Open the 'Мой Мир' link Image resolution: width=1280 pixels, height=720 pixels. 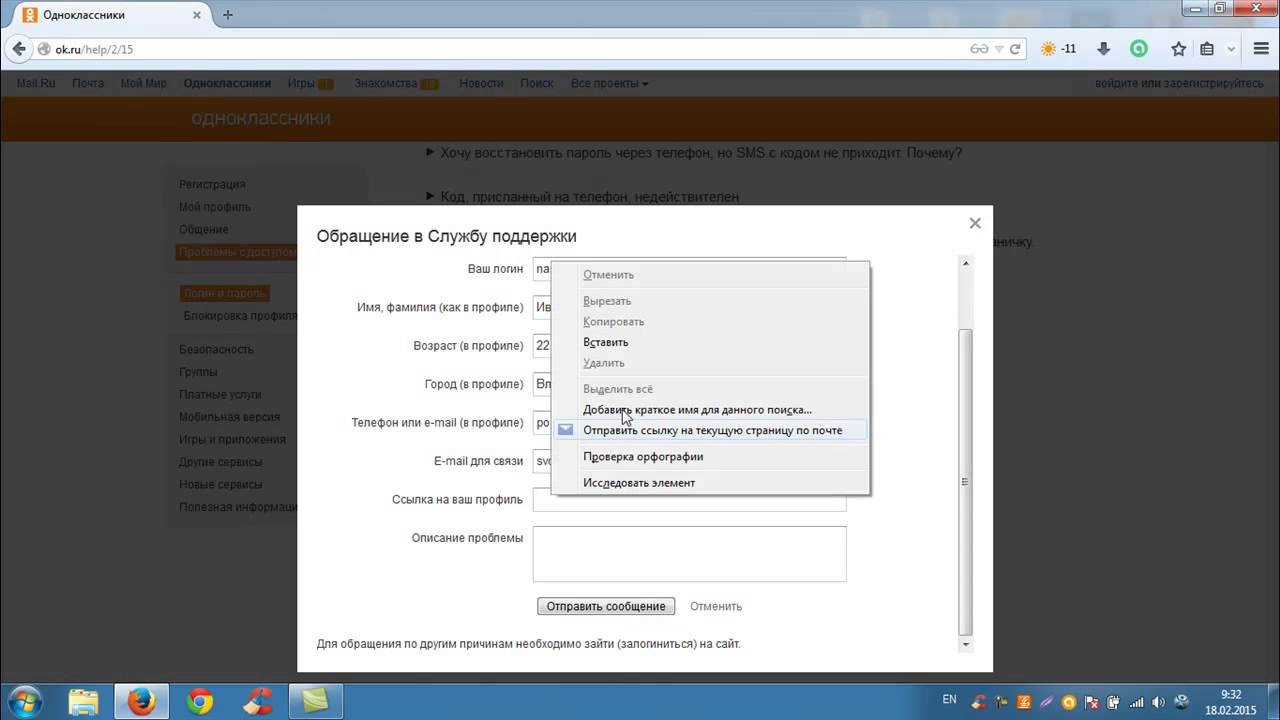pyautogui.click(x=144, y=83)
